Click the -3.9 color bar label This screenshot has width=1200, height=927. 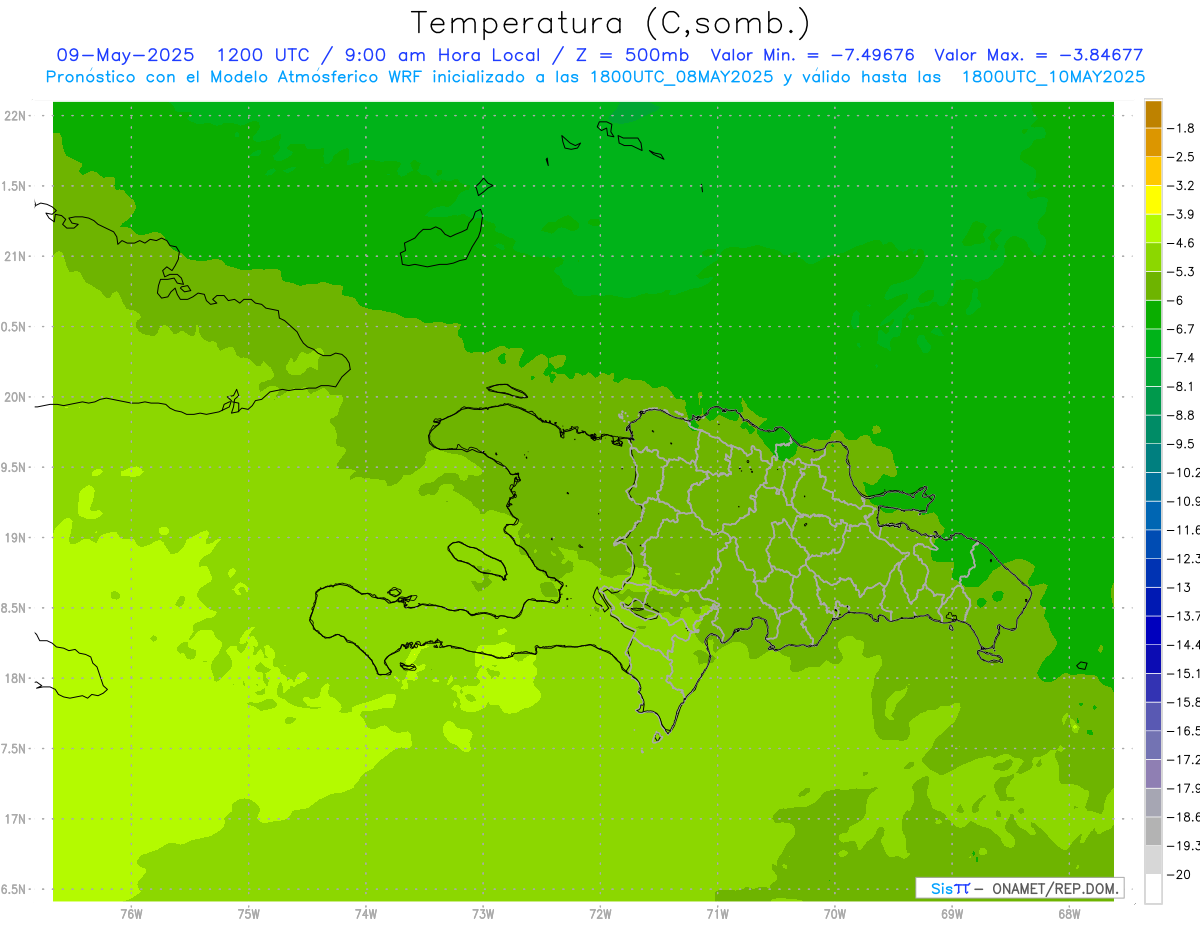click(x=1181, y=215)
